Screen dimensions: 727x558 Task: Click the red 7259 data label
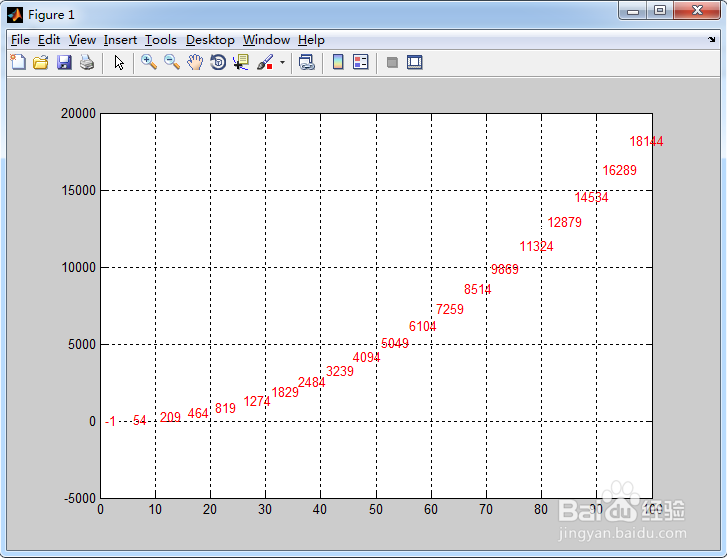click(450, 309)
